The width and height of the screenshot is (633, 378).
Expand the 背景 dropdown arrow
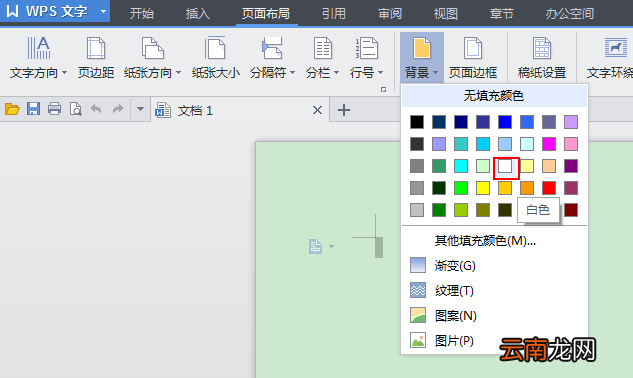click(436, 73)
